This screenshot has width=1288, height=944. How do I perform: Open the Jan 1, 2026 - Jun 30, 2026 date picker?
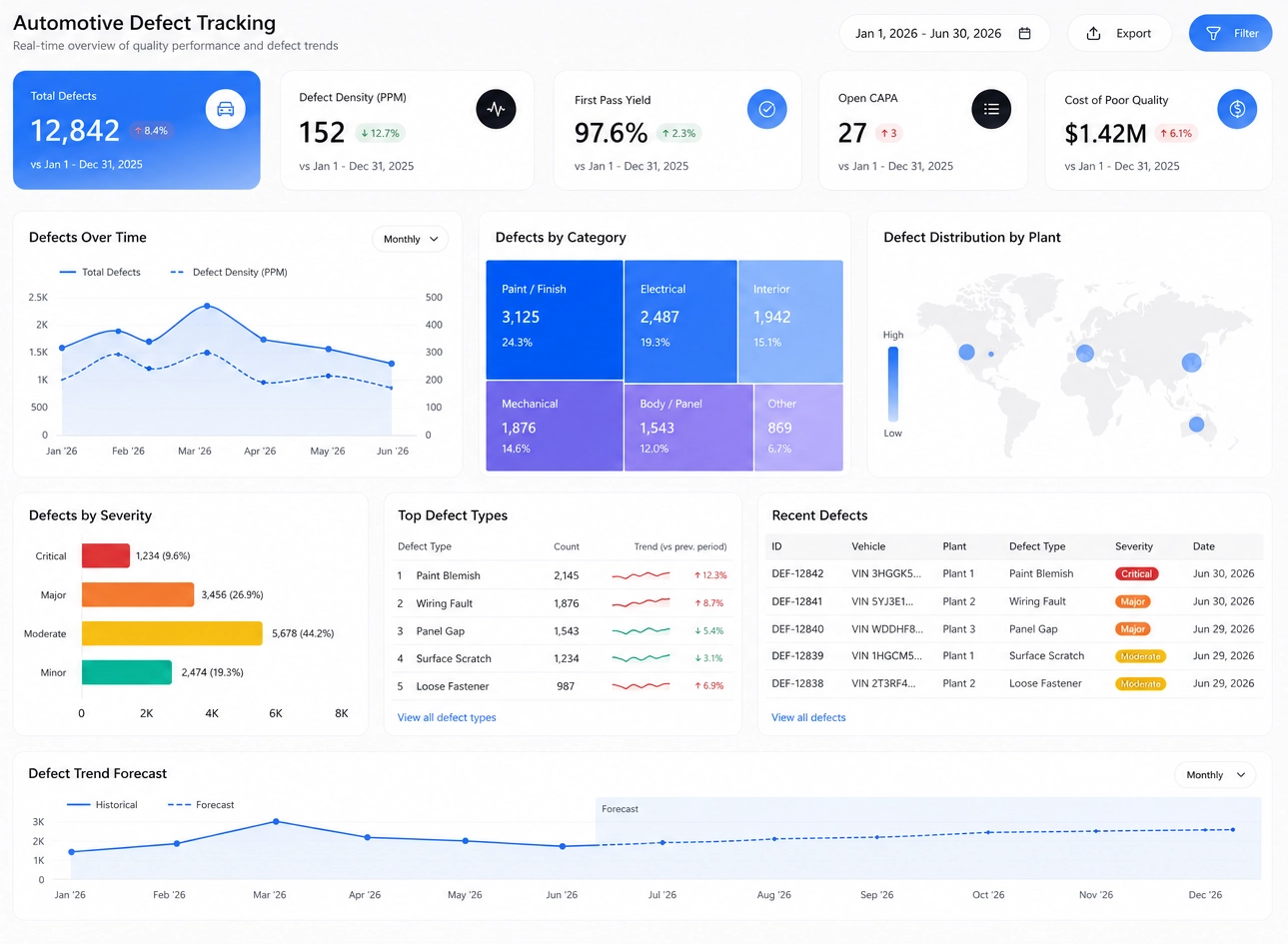point(944,33)
